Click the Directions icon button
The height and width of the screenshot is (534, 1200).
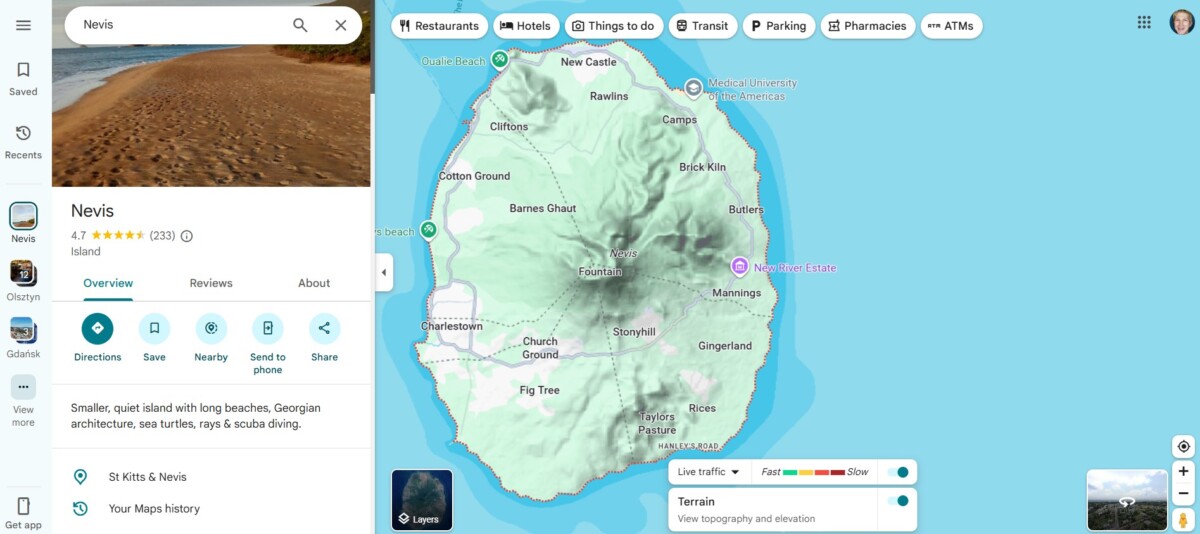tap(97, 328)
